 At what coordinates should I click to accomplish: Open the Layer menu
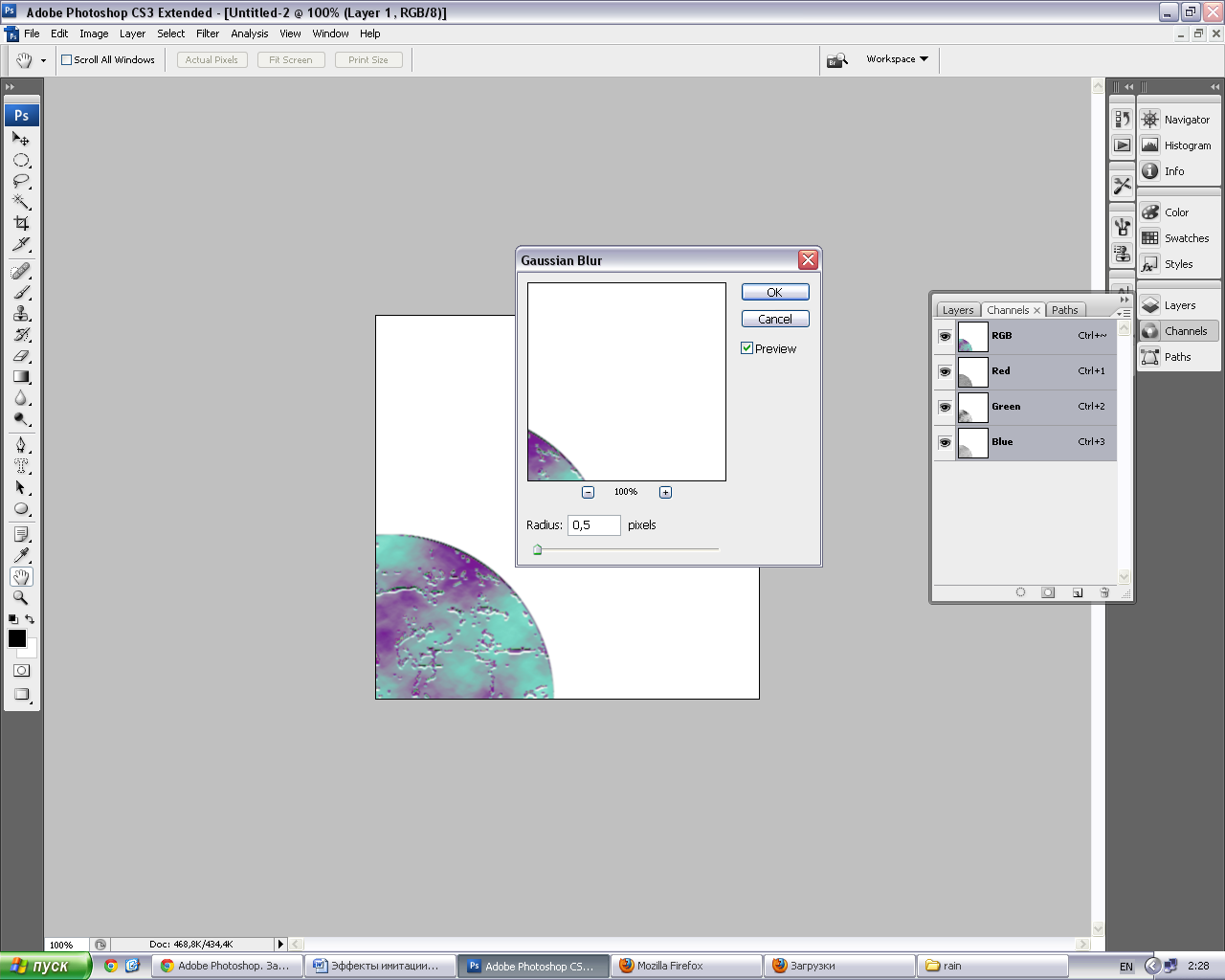click(132, 33)
